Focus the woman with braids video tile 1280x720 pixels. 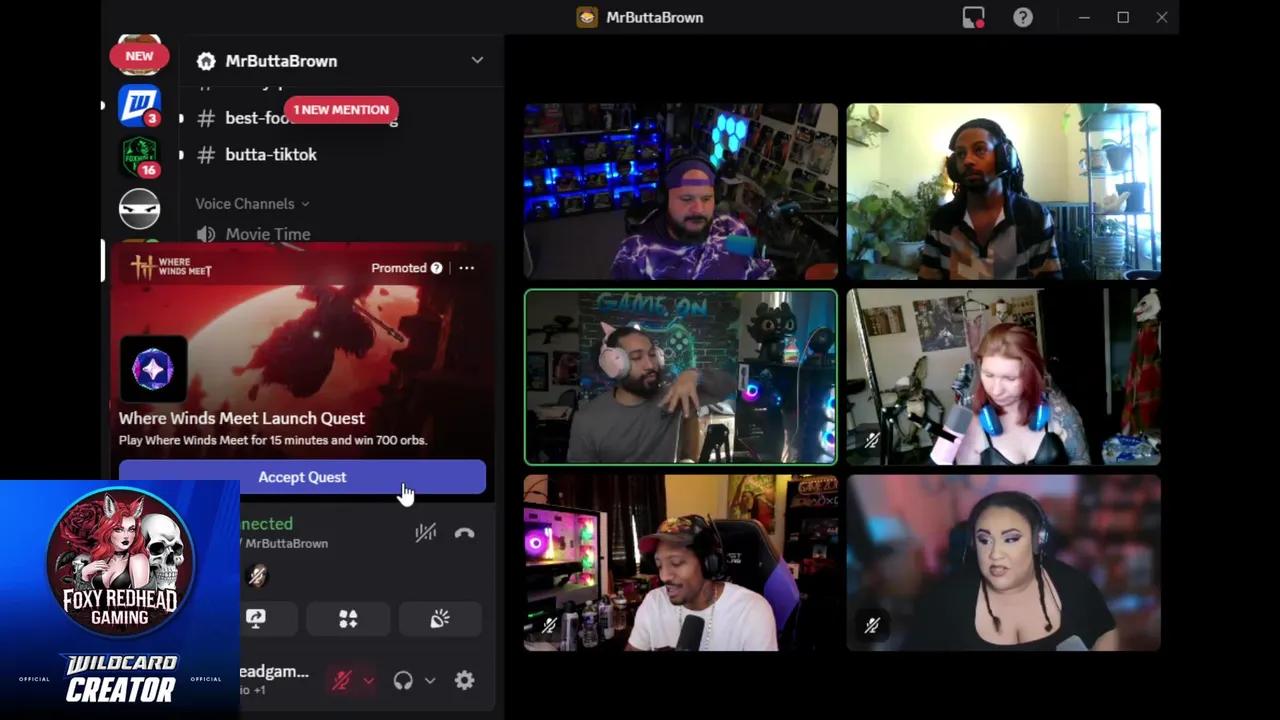click(1004, 564)
